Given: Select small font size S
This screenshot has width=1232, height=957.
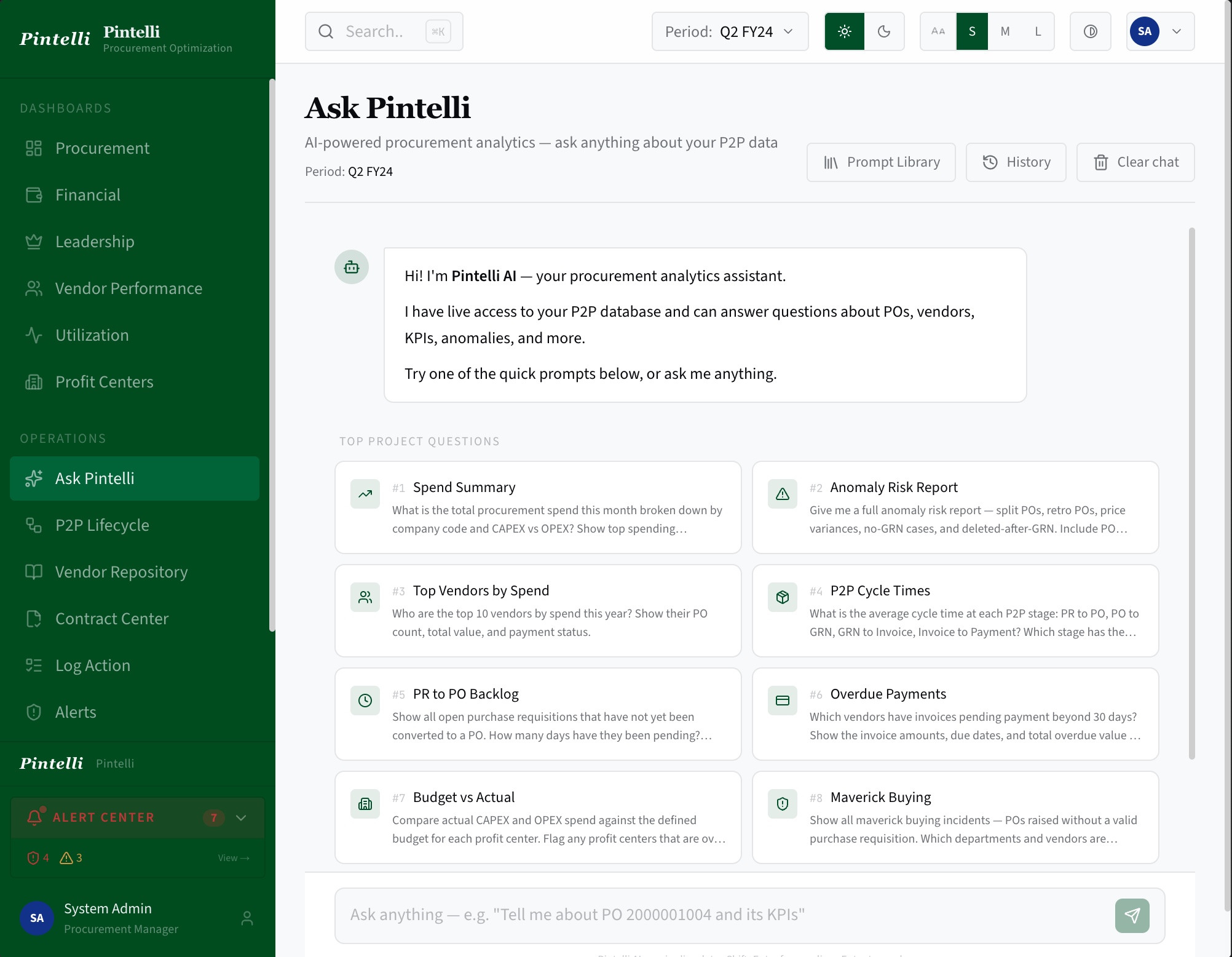Looking at the screenshot, I should coord(972,31).
